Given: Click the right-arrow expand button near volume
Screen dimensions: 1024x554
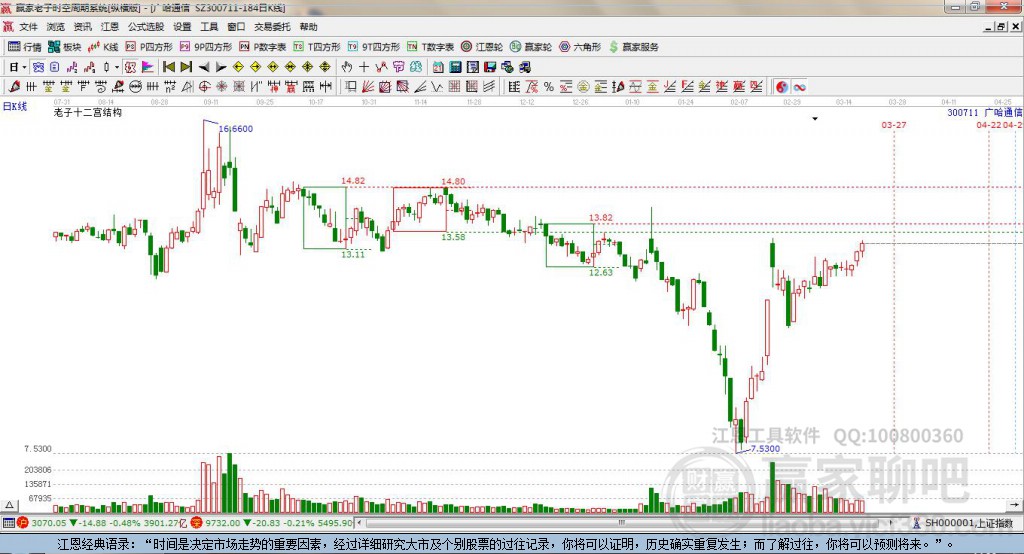Looking at the screenshot, I should 1014,504.
